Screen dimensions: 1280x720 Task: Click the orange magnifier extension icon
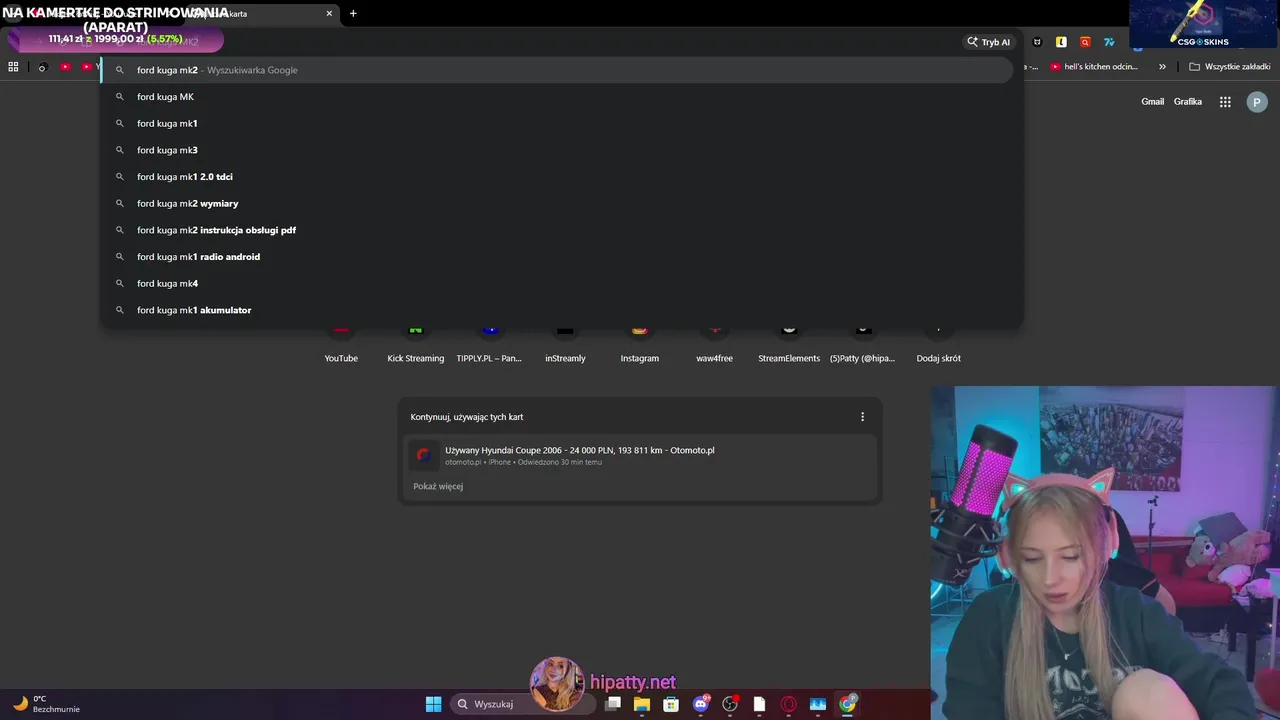coord(1085,42)
